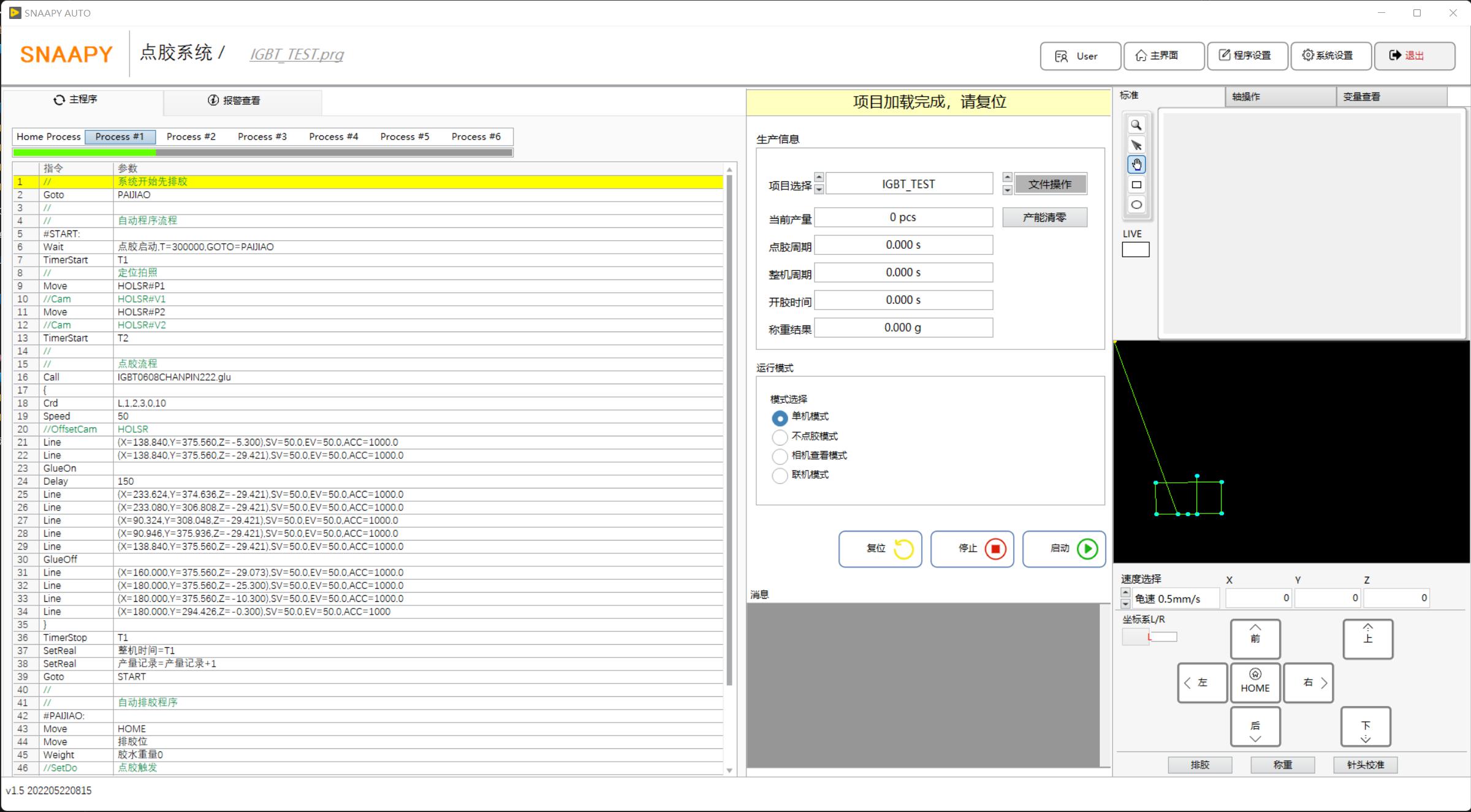Jog axis forward with 前 button

(x=1255, y=639)
